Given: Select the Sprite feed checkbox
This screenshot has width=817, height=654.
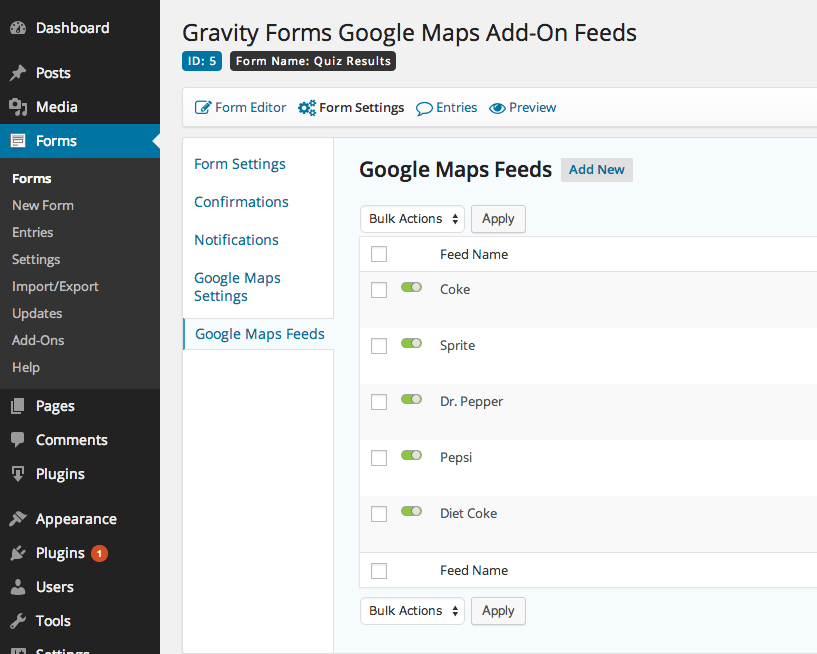Looking at the screenshot, I should coord(379,345).
